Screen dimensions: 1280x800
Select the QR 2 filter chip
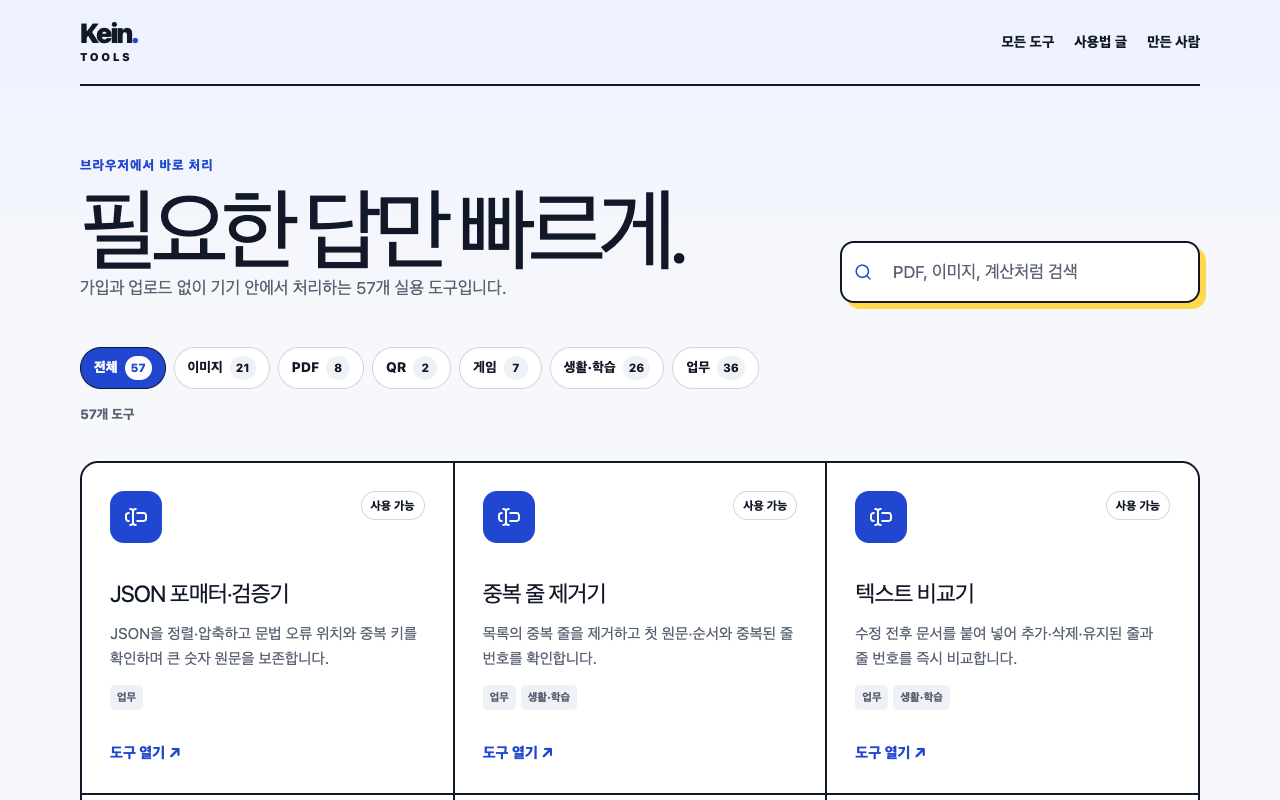tap(411, 368)
